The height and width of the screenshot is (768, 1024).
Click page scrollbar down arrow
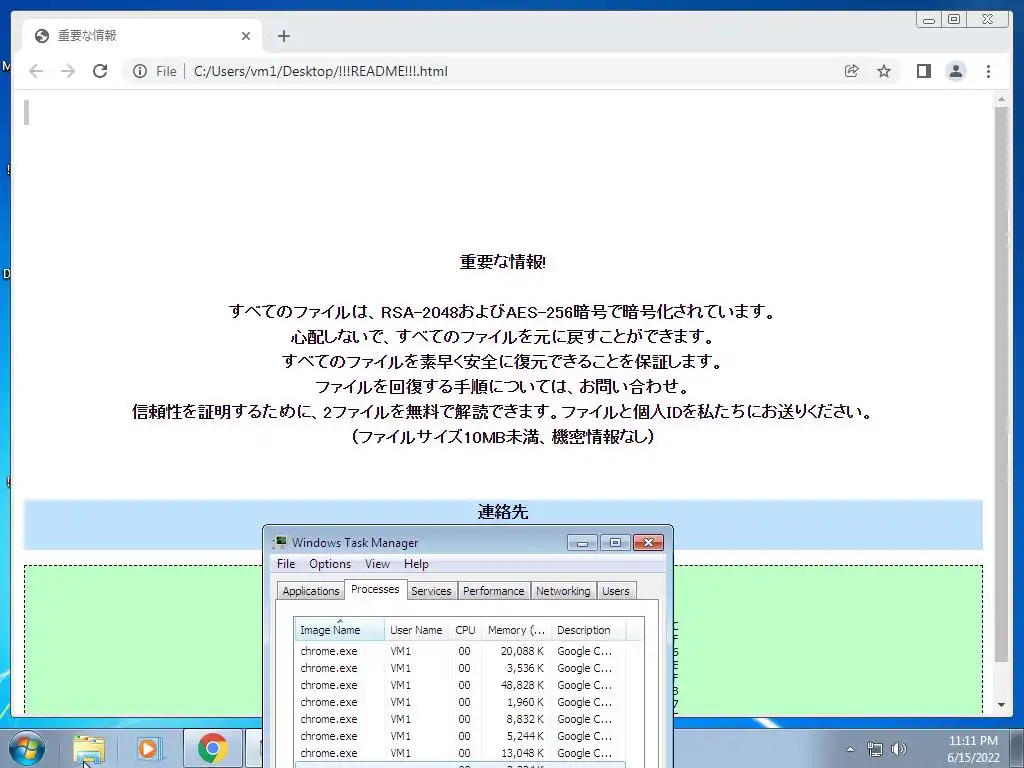[x=1001, y=705]
